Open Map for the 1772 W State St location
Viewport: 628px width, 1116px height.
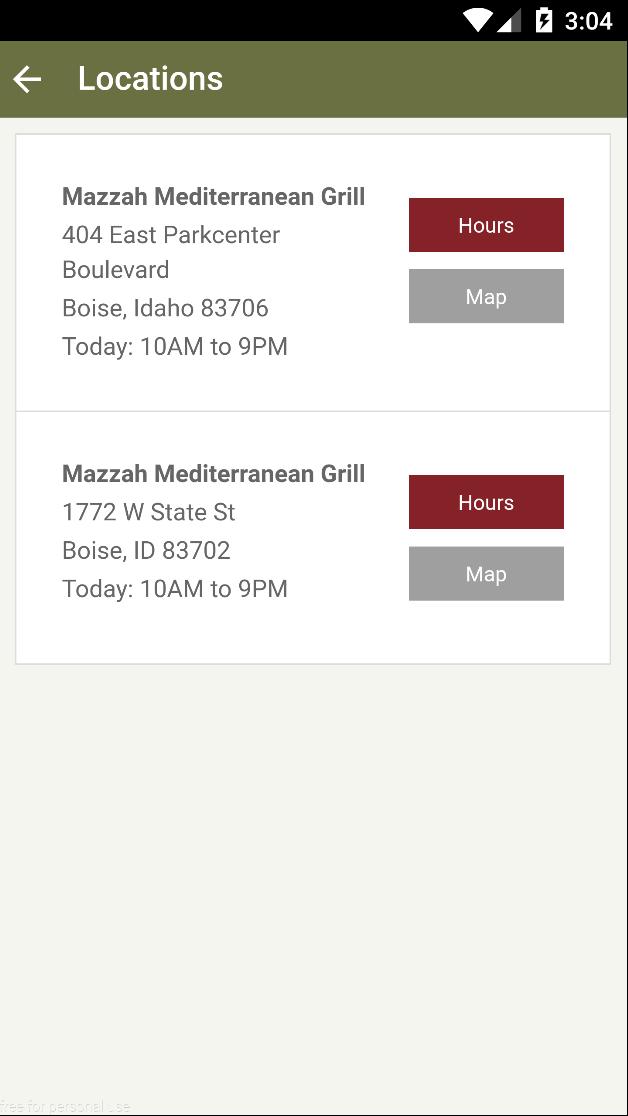tap(485, 573)
